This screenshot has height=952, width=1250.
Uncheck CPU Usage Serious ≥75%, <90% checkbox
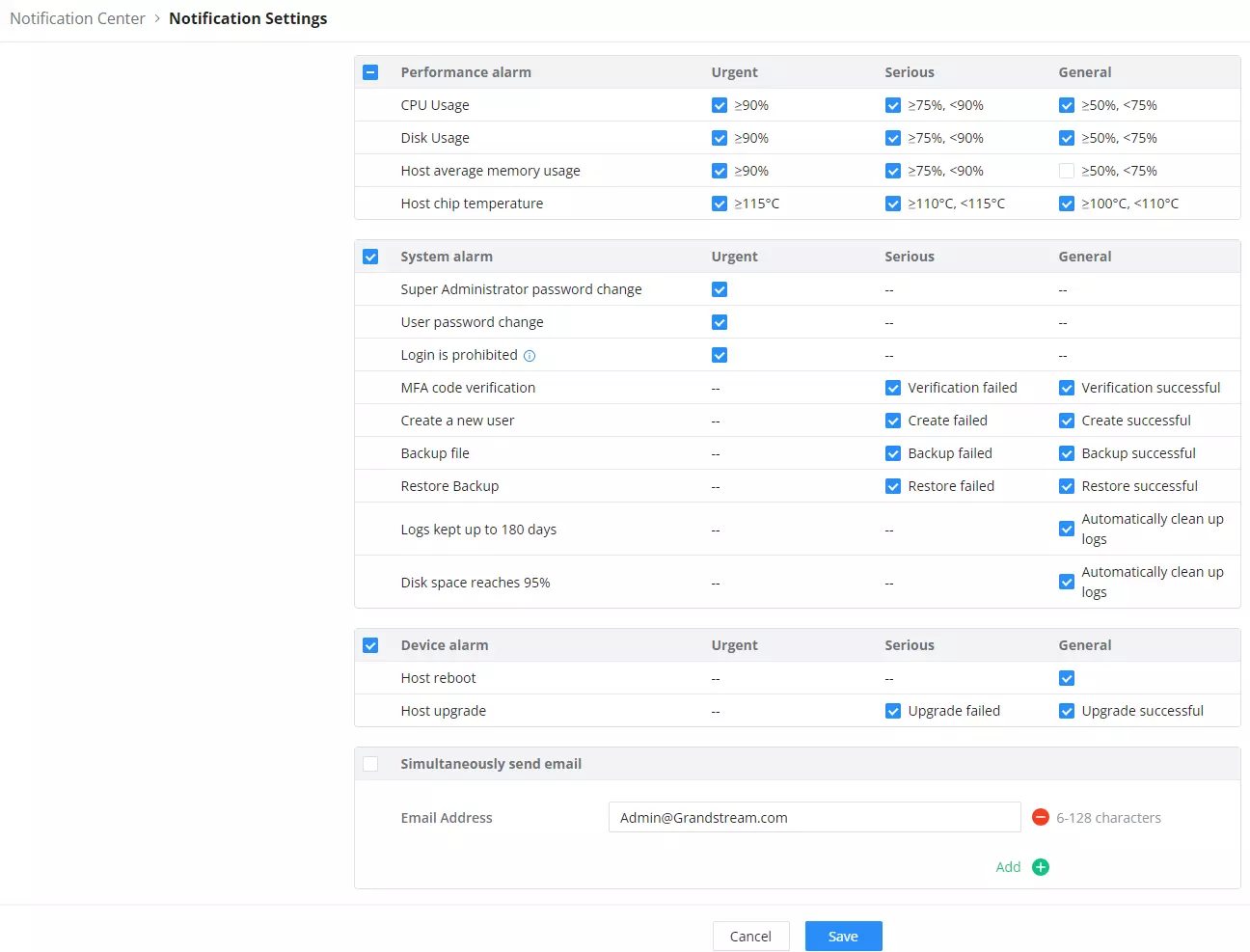click(893, 105)
